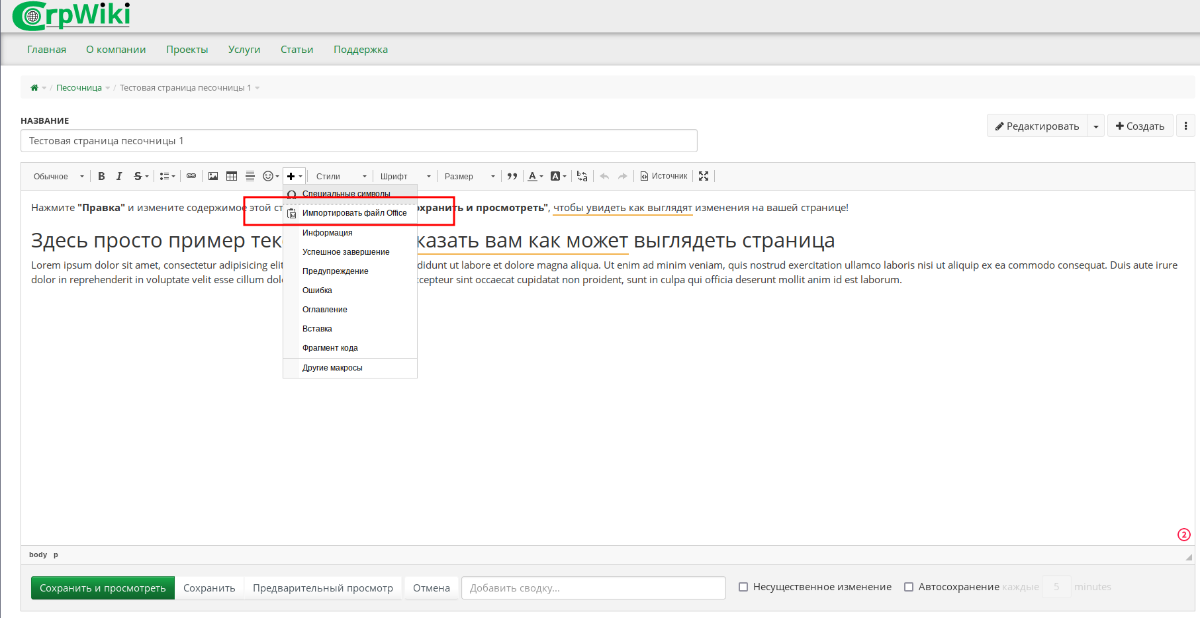Open the Статьи navigation link

tap(297, 49)
